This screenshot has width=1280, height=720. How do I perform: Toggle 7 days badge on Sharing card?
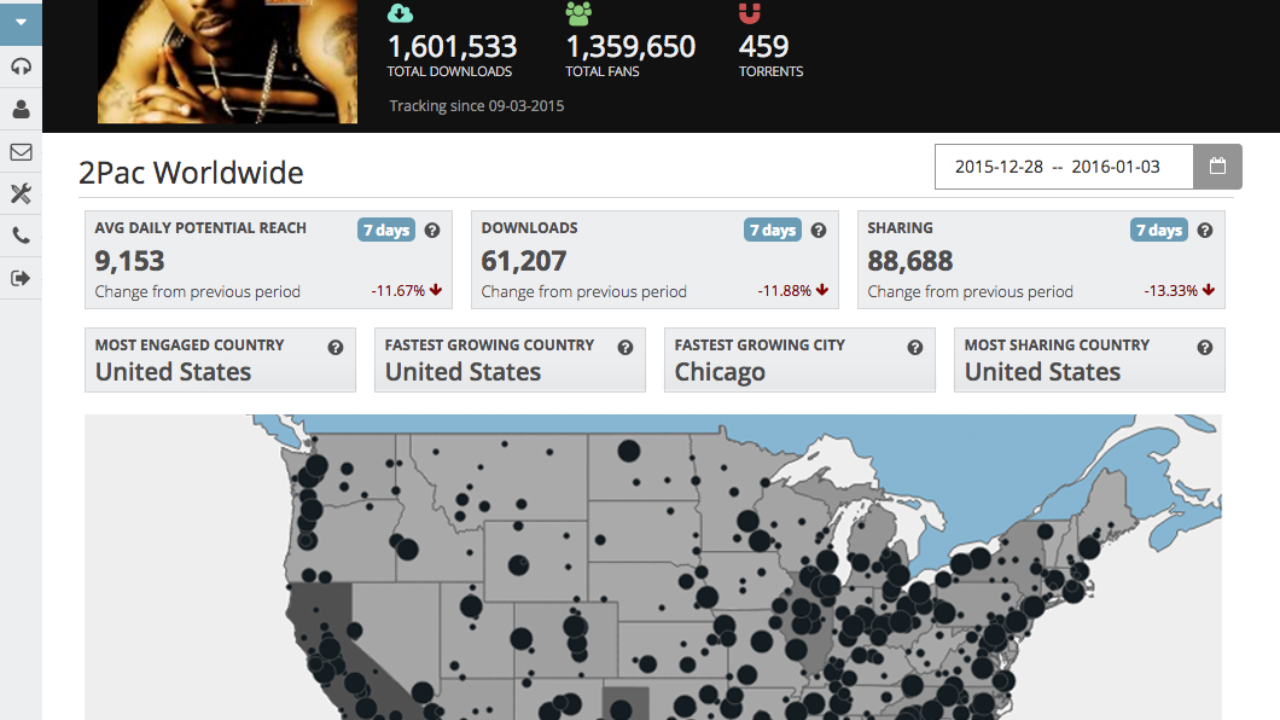[1159, 230]
